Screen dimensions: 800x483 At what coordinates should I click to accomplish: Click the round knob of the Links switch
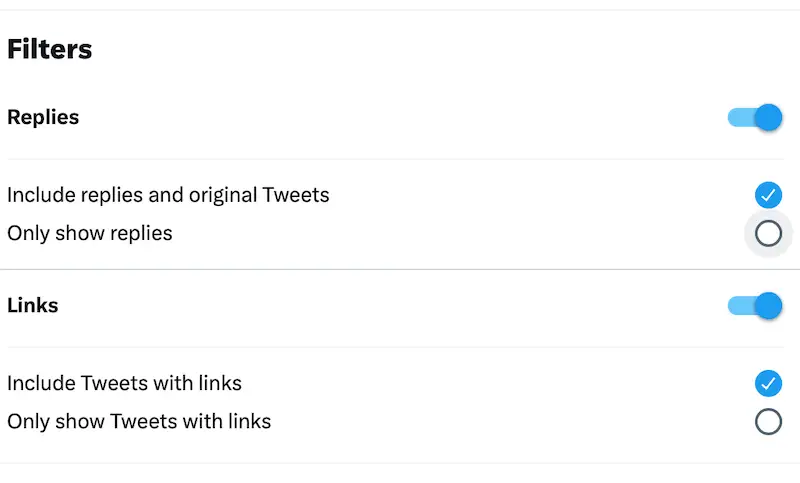[768, 306]
